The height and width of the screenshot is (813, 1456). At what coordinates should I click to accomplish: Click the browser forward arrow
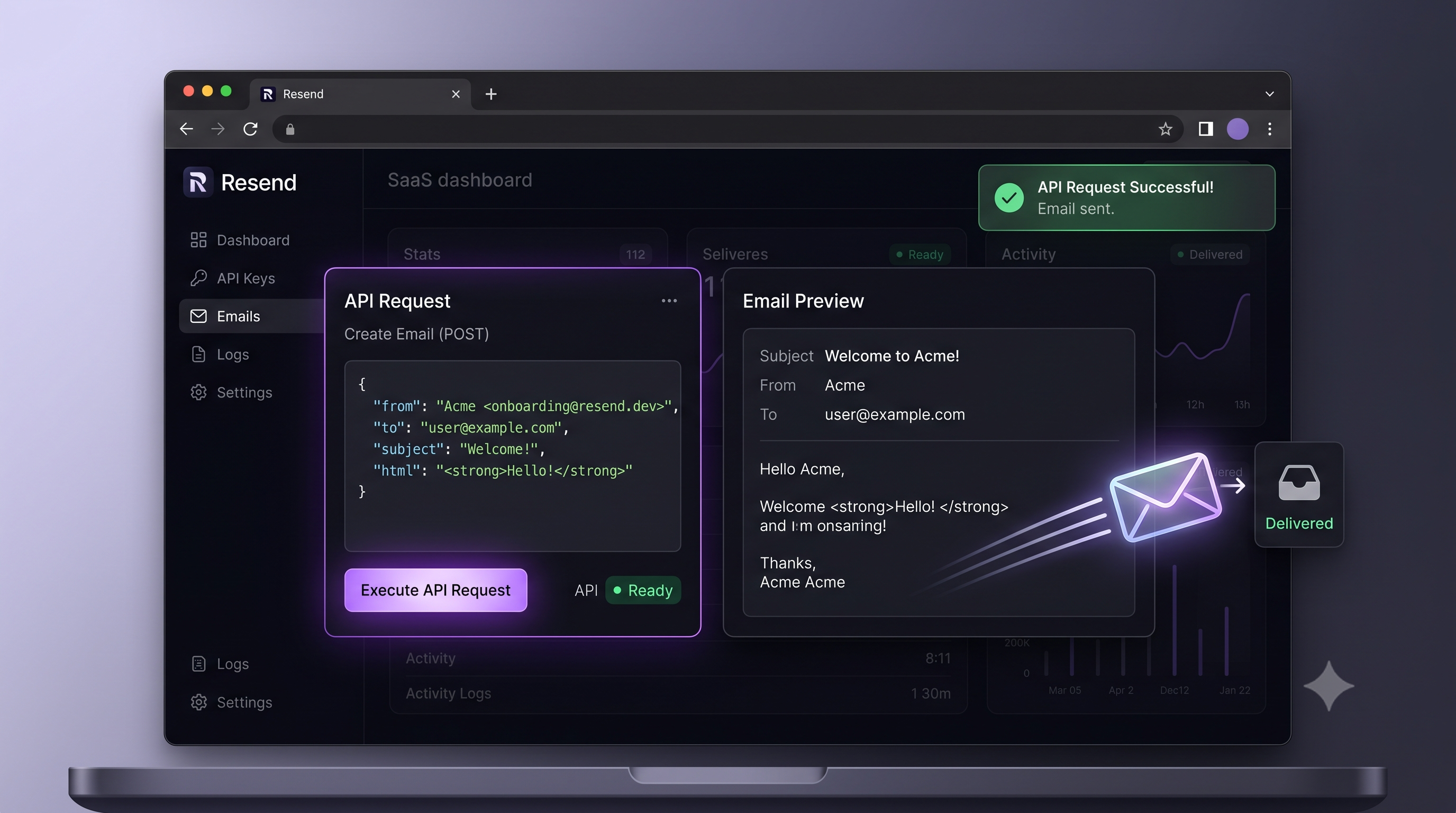point(217,129)
